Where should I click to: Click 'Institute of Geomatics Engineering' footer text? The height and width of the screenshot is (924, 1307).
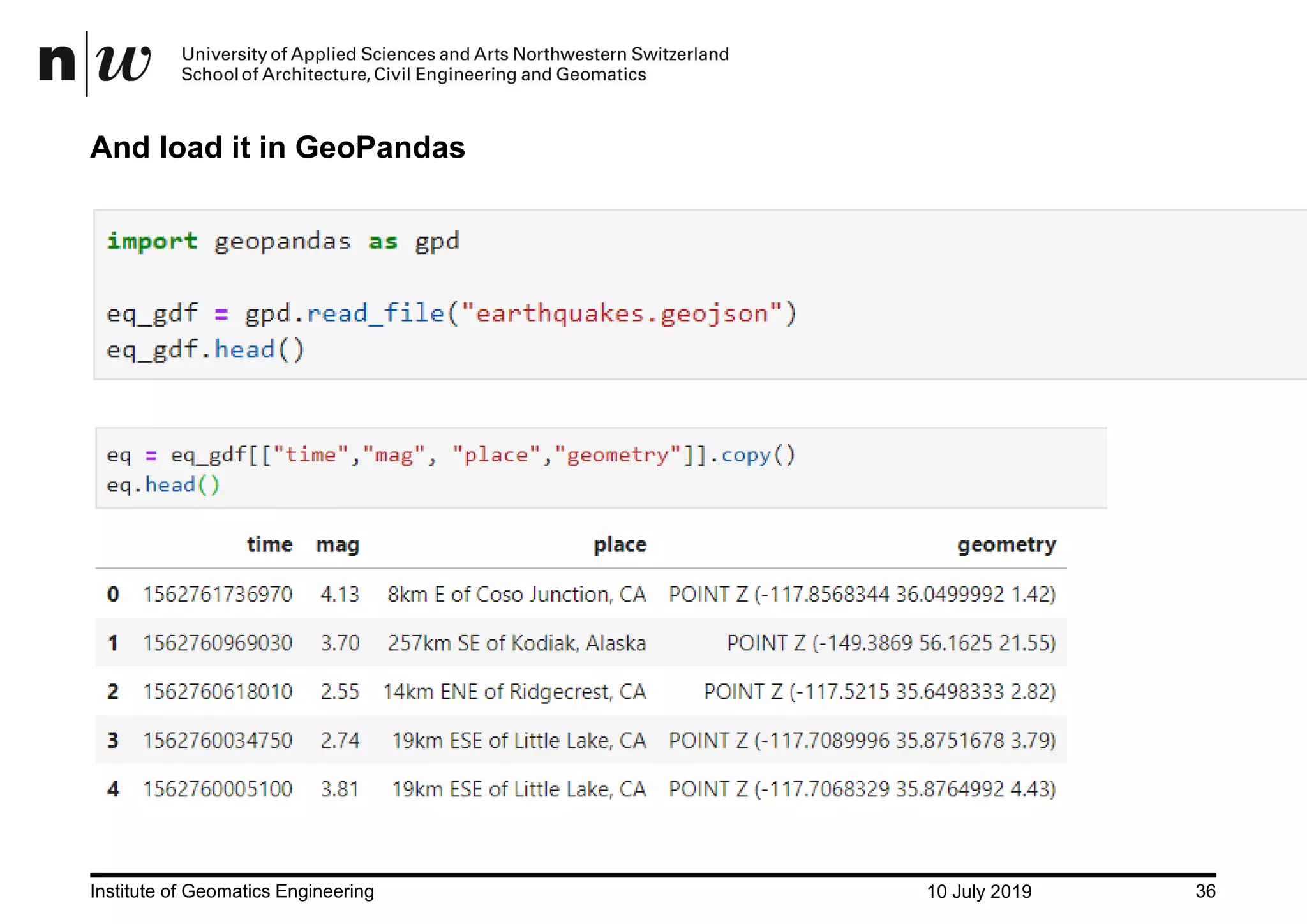232,891
